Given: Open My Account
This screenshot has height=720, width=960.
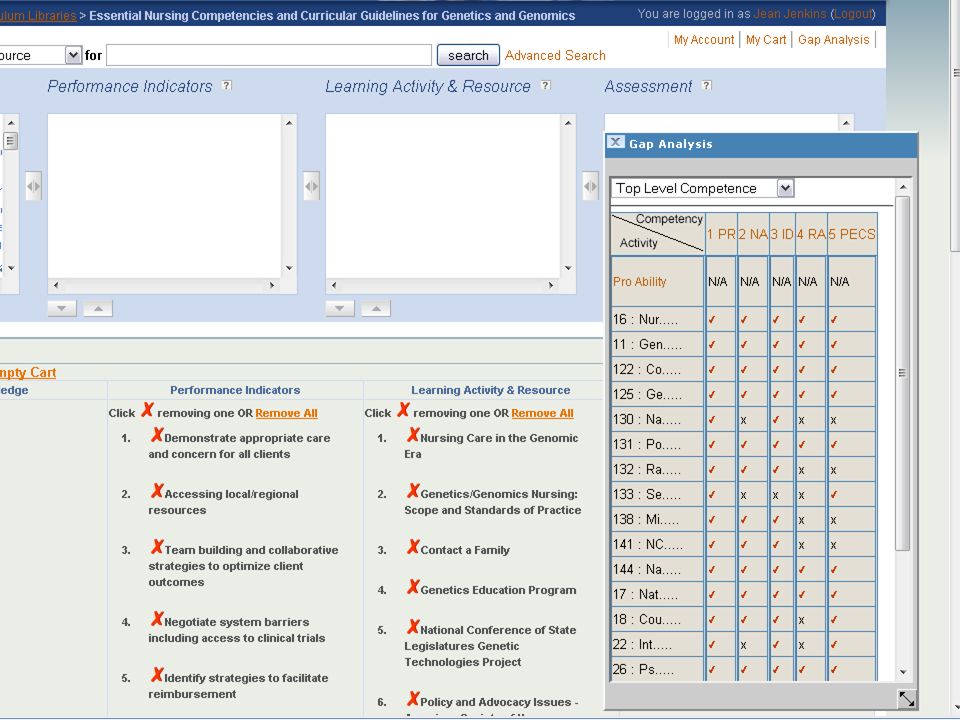Looking at the screenshot, I should pyautogui.click(x=704, y=40).
